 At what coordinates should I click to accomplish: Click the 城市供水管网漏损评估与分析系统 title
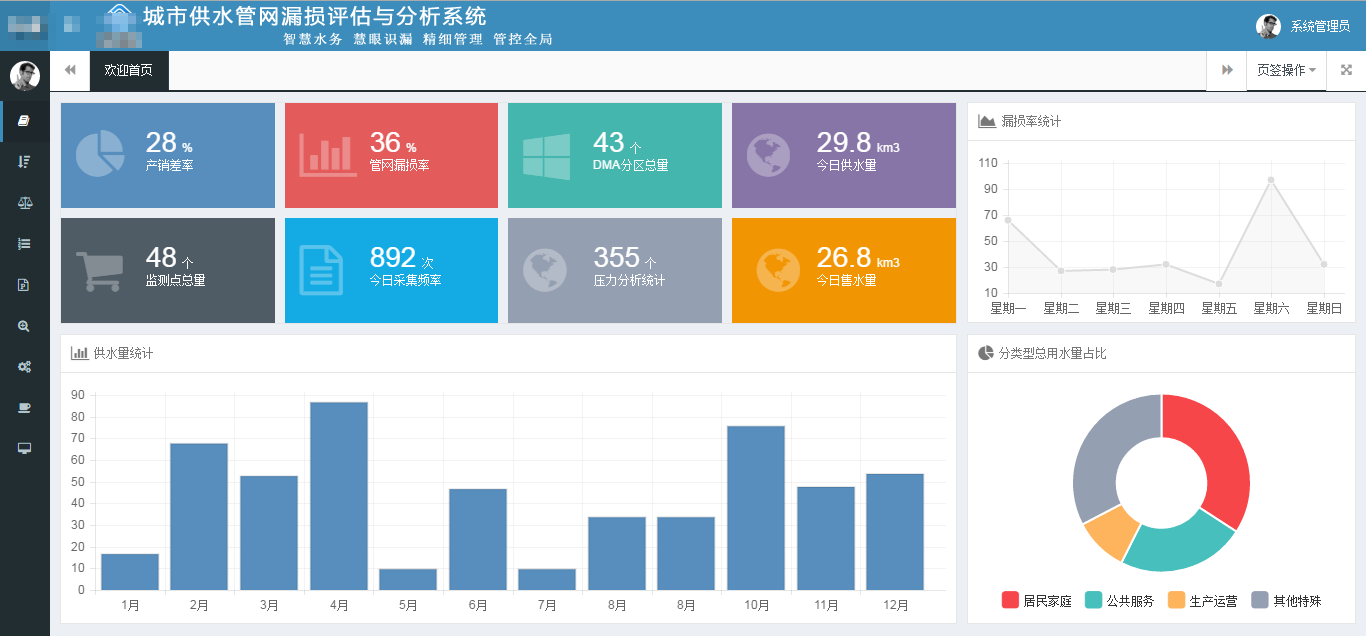(x=315, y=16)
